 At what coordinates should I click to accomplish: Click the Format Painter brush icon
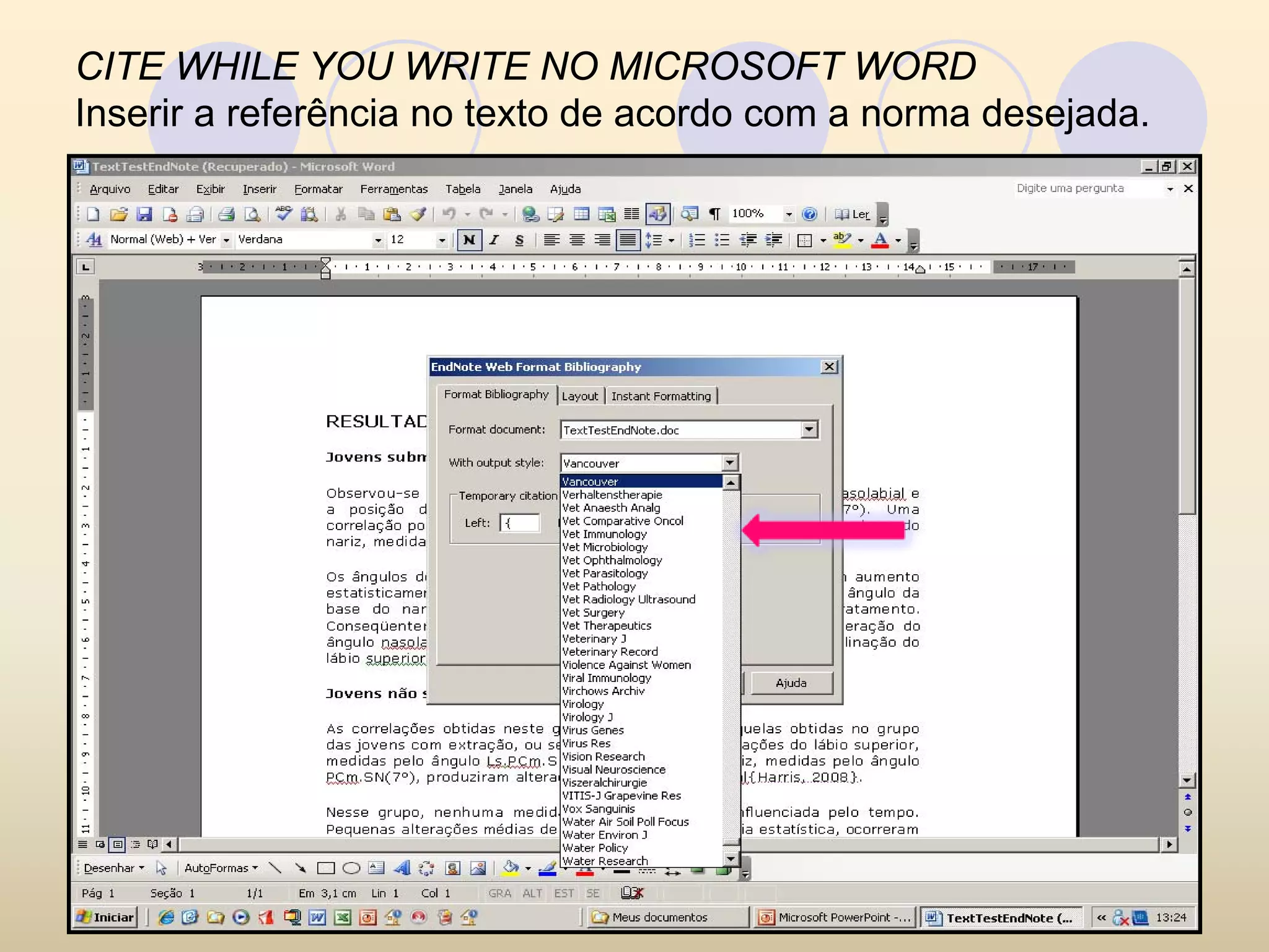418,214
